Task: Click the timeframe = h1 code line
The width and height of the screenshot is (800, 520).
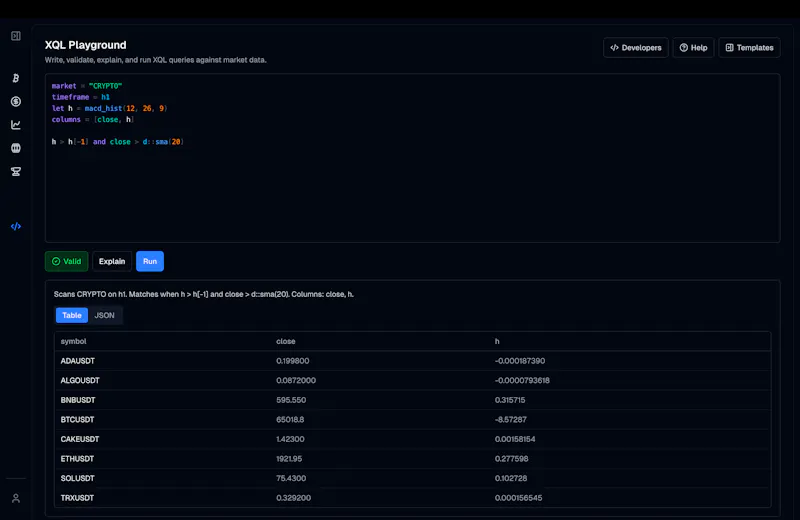Action: [x=81, y=97]
